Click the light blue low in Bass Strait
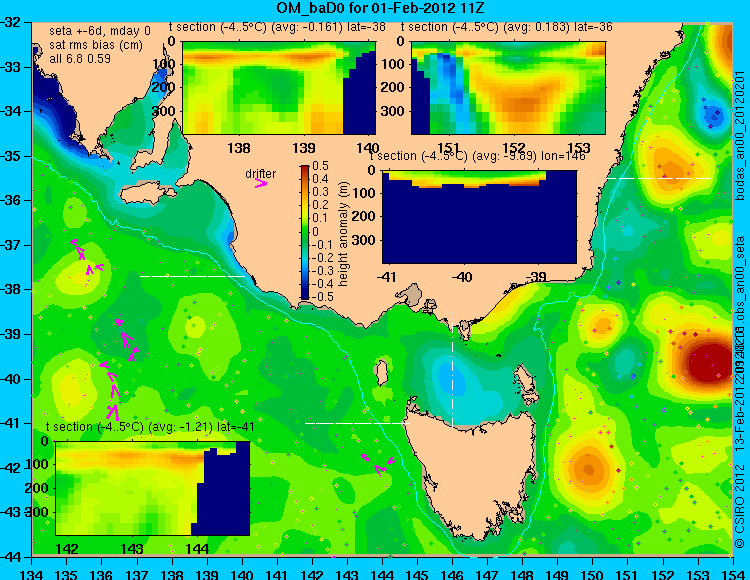Image resolution: width=750 pixels, height=580 pixels. pos(450,380)
